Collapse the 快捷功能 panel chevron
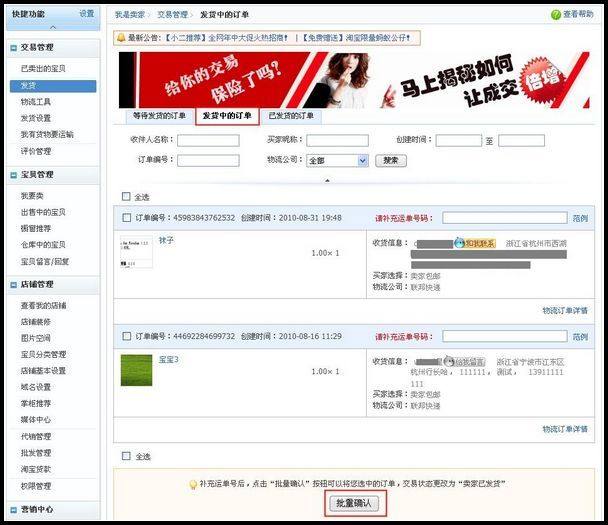 coord(53,27)
